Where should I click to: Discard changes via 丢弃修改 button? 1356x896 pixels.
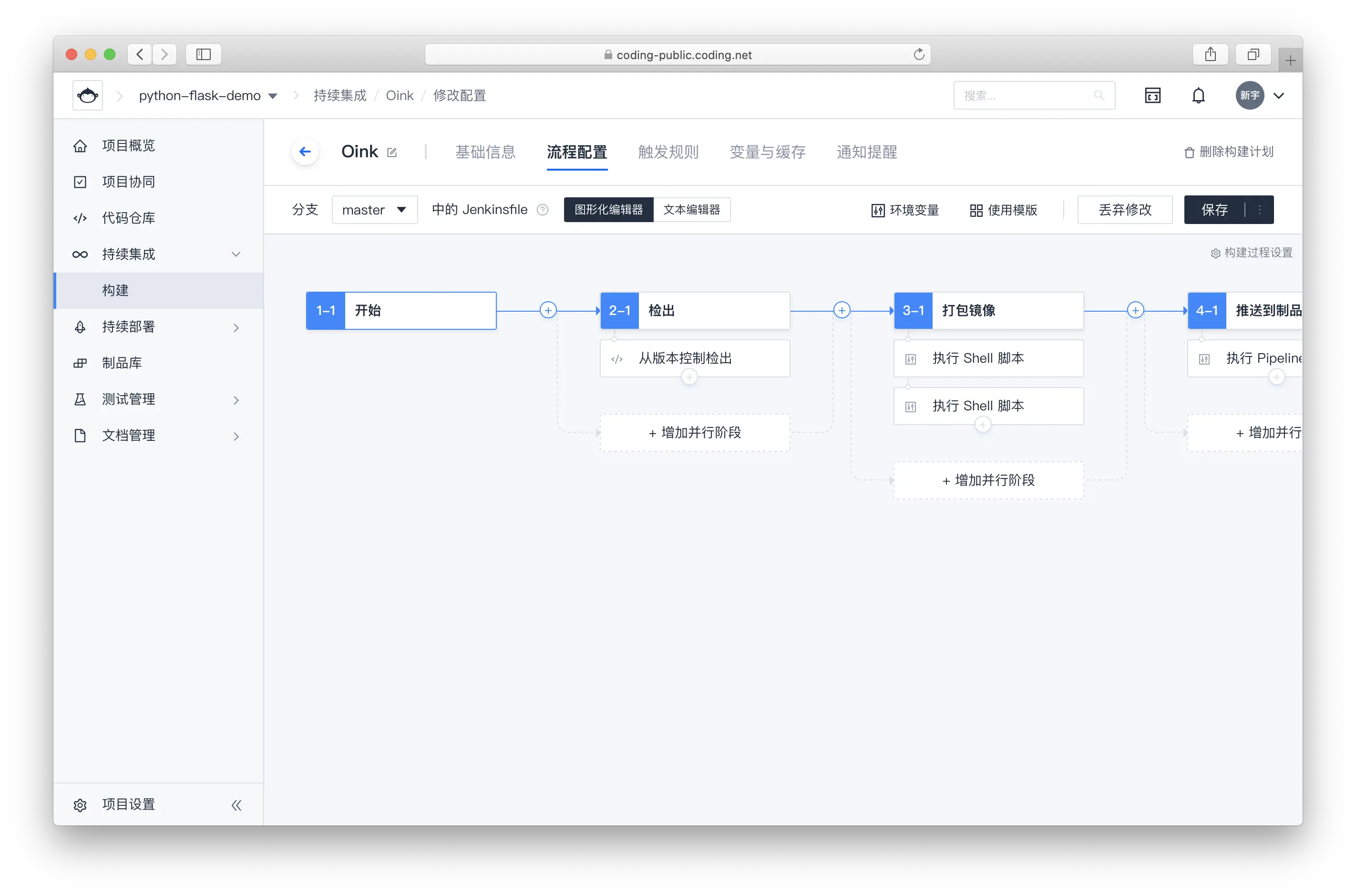[1124, 210]
